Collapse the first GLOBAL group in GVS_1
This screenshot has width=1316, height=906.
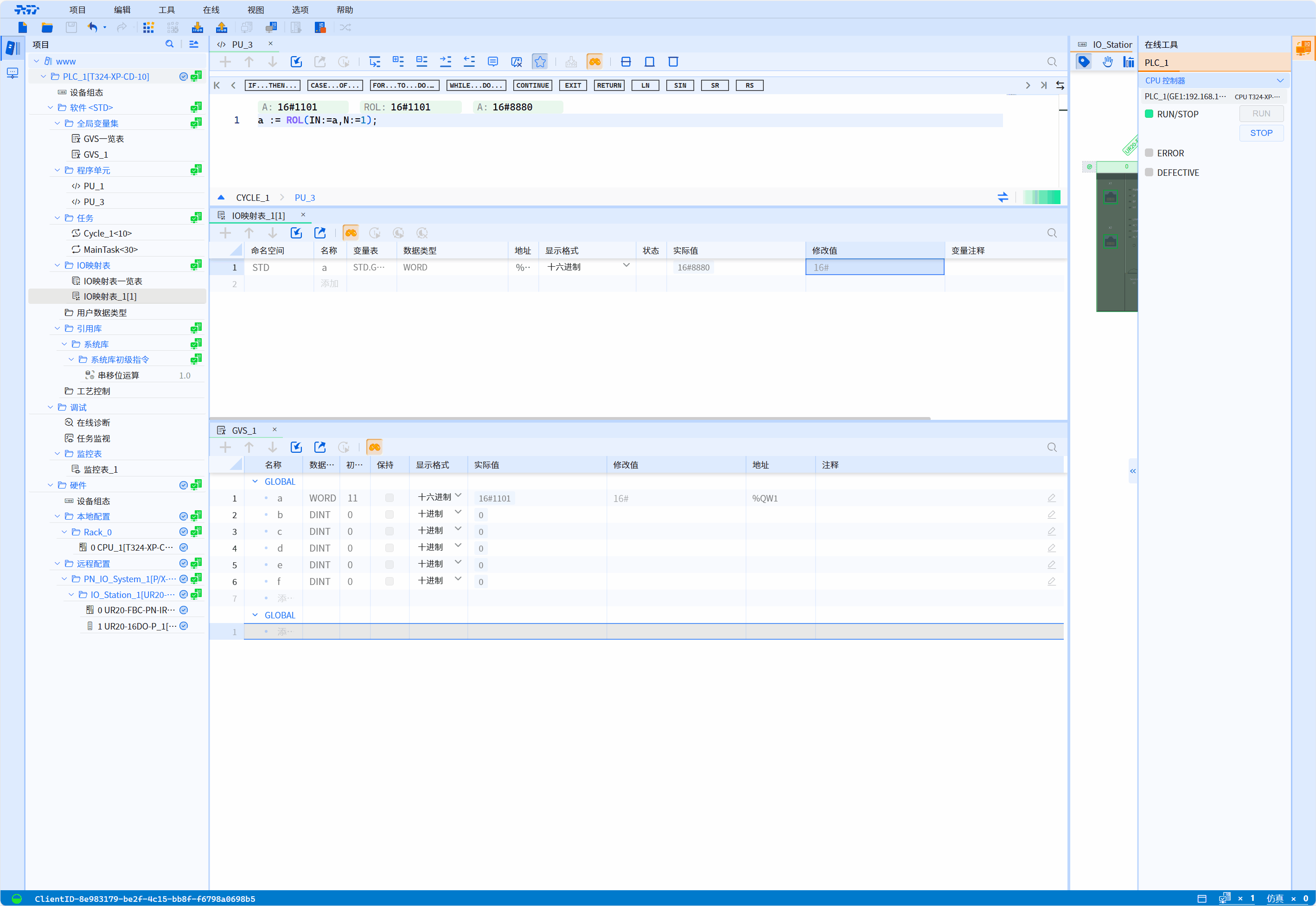[256, 482]
